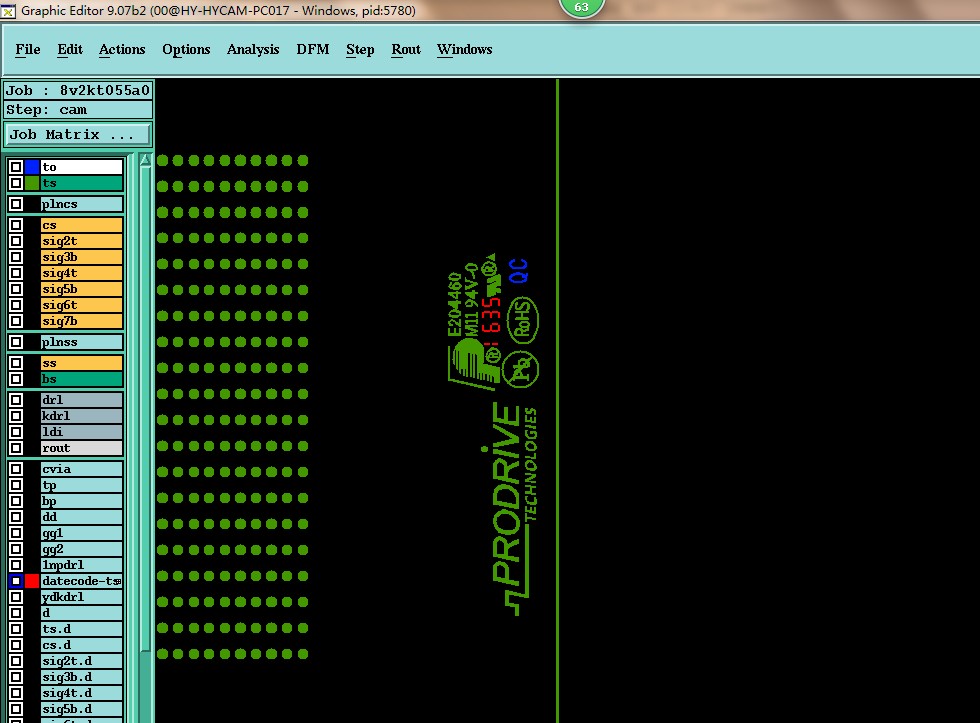Select the 'sig7b' layer row
The height and width of the screenshot is (723, 980).
coord(81,321)
